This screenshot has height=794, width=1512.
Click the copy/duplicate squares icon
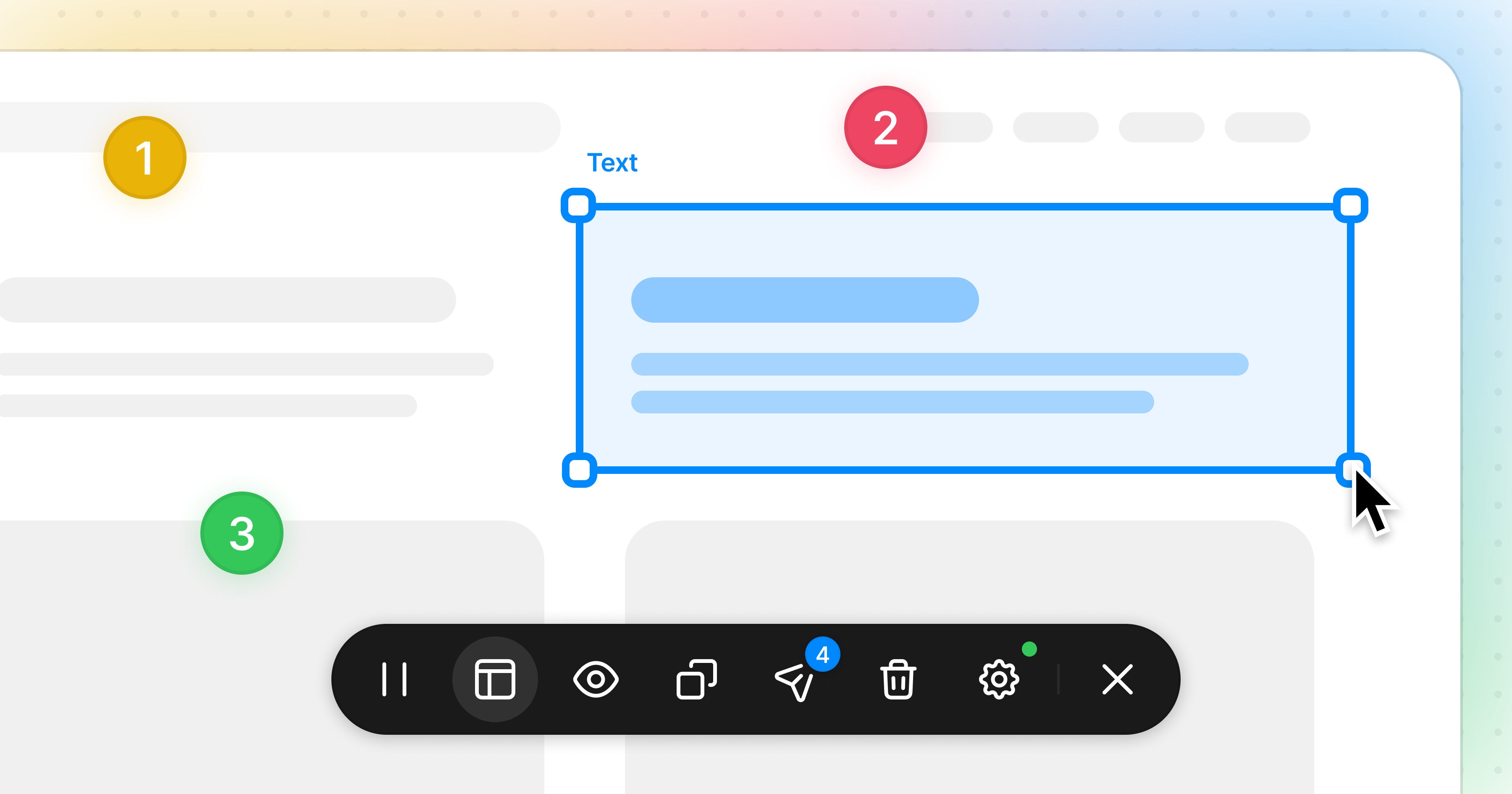[x=696, y=679]
